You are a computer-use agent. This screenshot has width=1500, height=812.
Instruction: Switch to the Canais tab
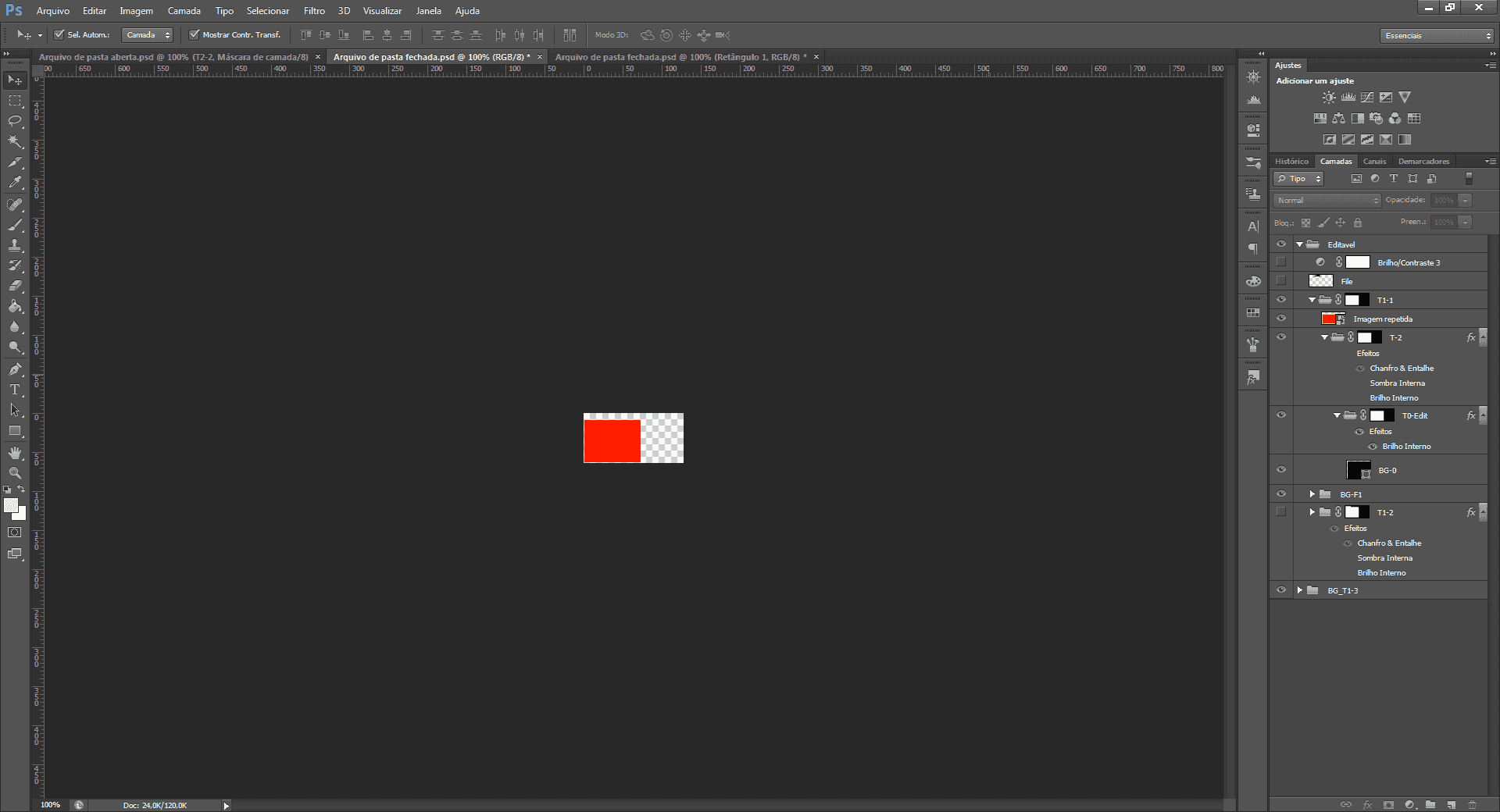(x=1374, y=162)
